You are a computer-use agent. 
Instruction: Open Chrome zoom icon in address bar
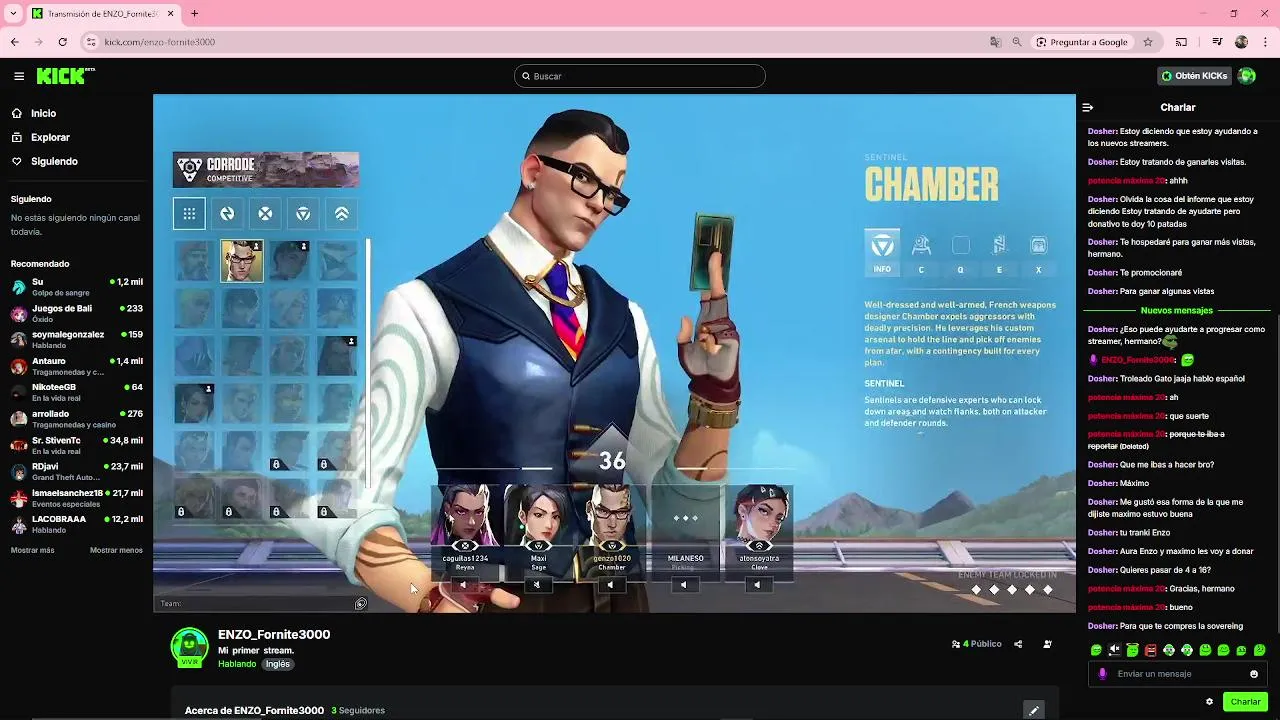[1017, 42]
